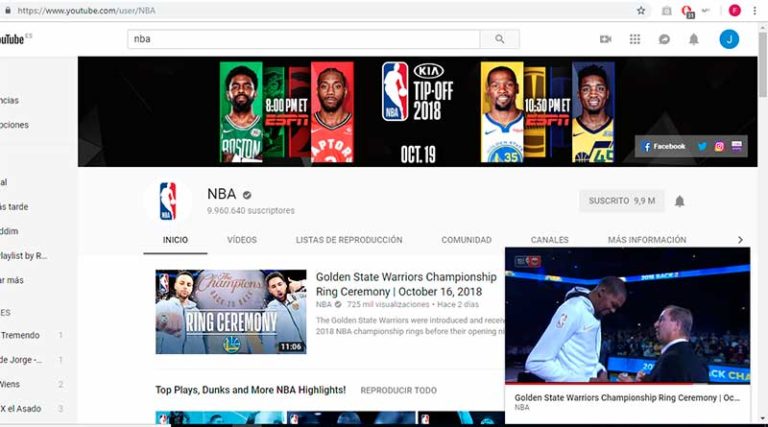Expand the sidebar 'más' show more item
768x427 pixels.
click(12, 280)
